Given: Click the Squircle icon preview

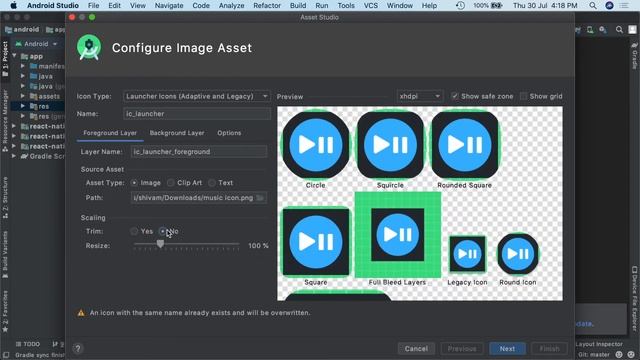Looking at the screenshot, I should (x=390, y=145).
